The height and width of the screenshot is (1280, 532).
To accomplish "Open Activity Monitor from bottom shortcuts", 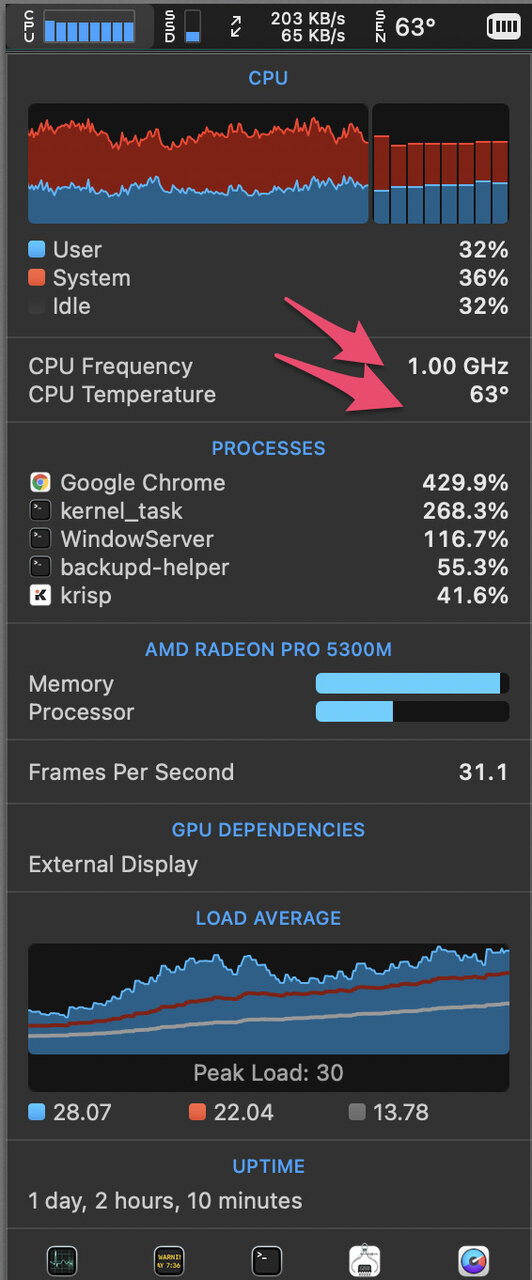I will click(x=61, y=1261).
